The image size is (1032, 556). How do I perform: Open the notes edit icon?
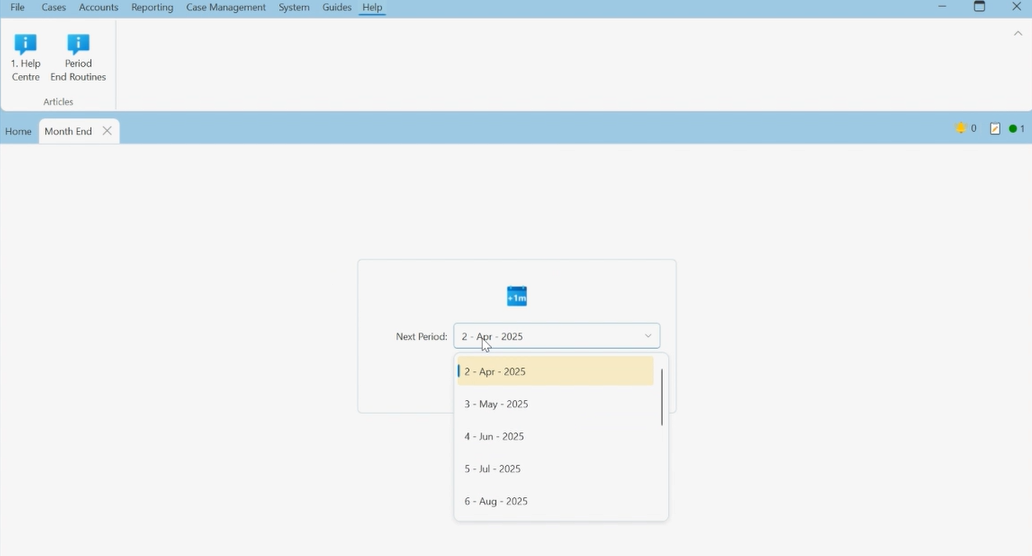pyautogui.click(x=995, y=129)
